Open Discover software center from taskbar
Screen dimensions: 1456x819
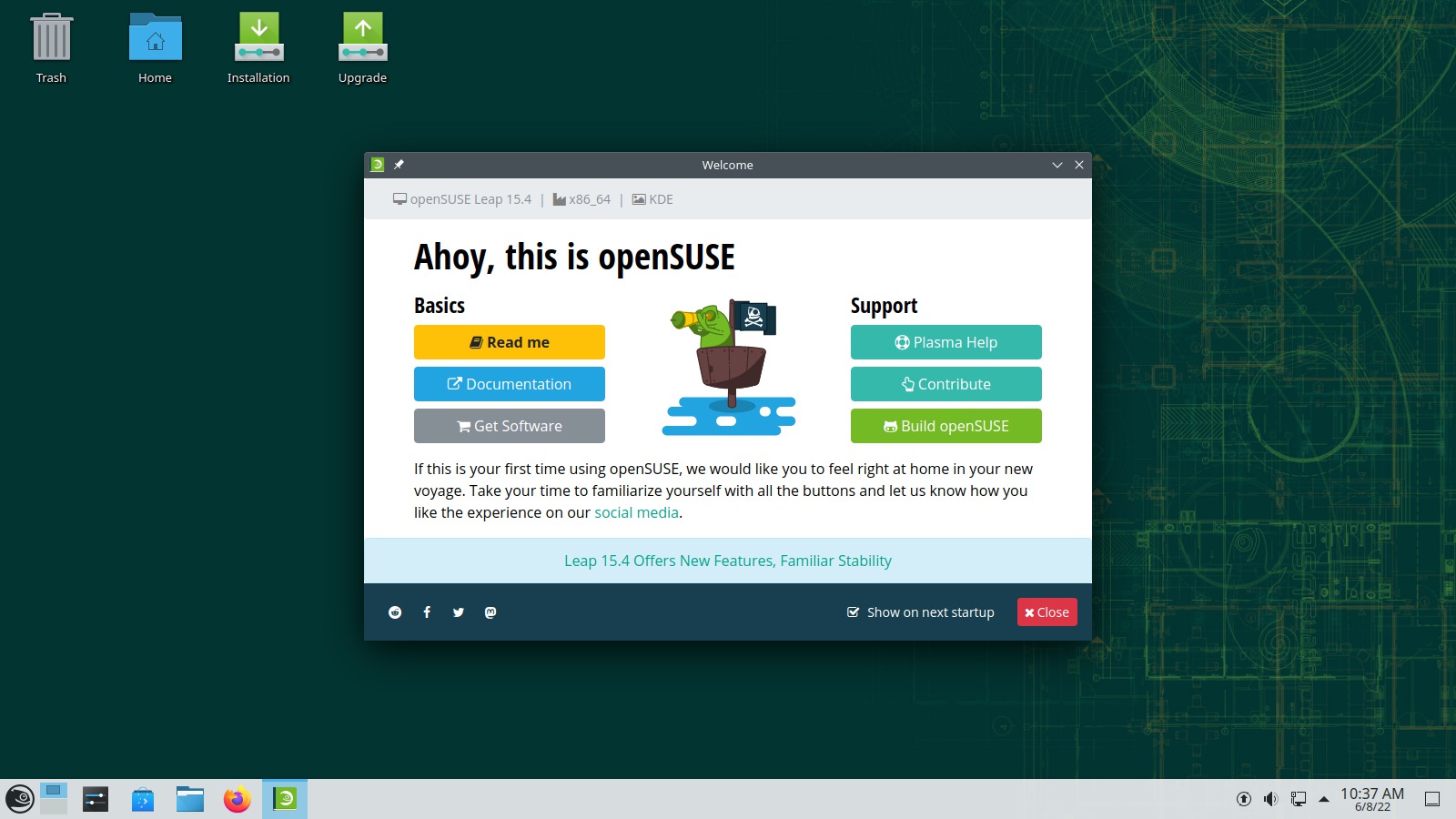[x=143, y=799]
